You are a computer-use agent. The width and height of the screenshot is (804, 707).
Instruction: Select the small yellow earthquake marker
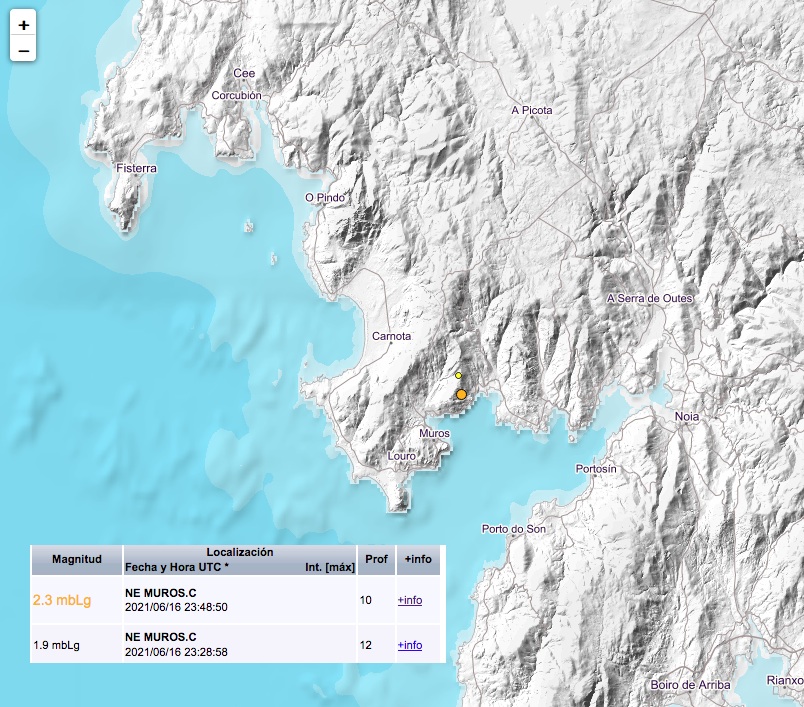[x=459, y=375]
